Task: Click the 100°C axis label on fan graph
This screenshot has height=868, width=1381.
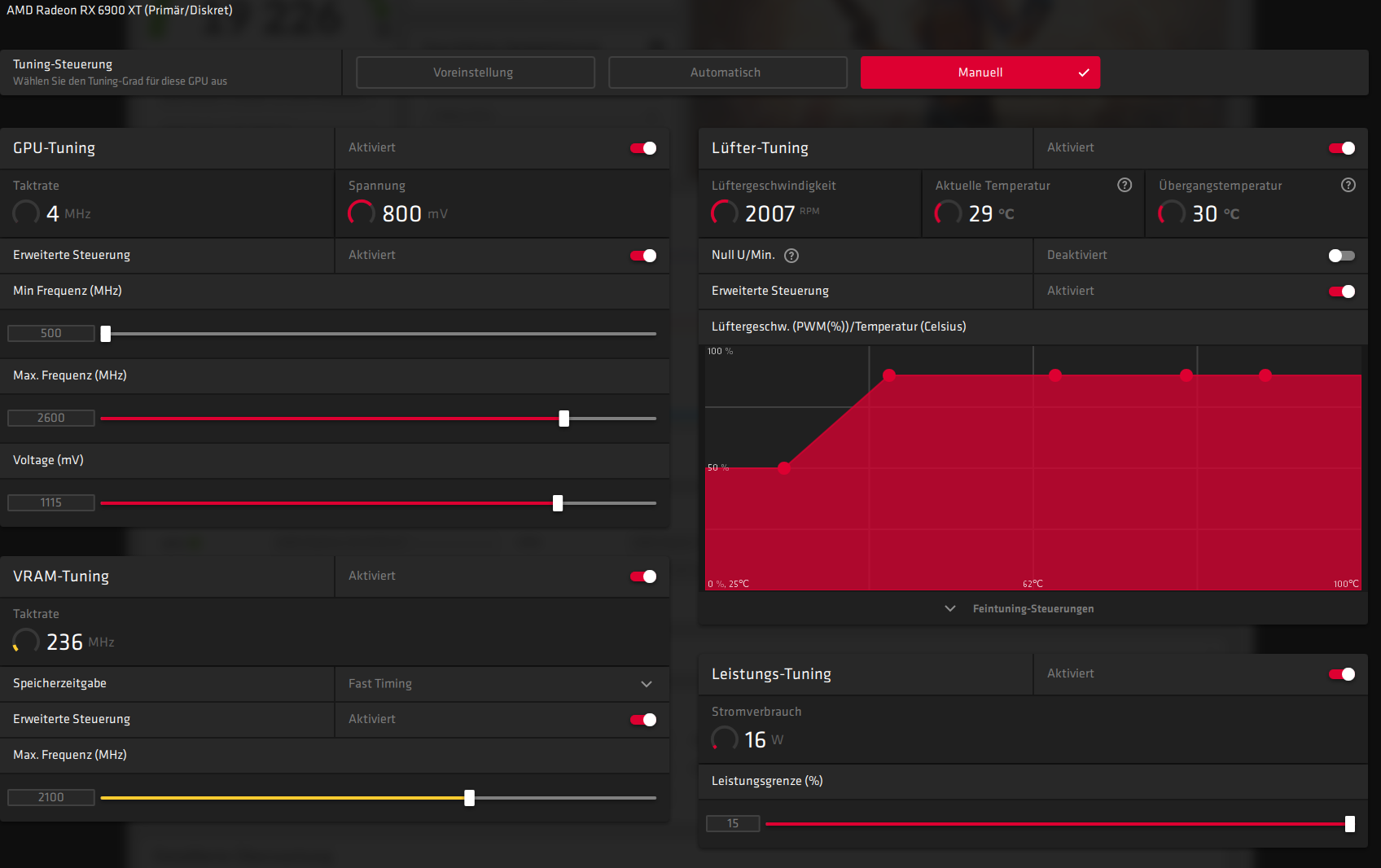Action: pos(1346,584)
